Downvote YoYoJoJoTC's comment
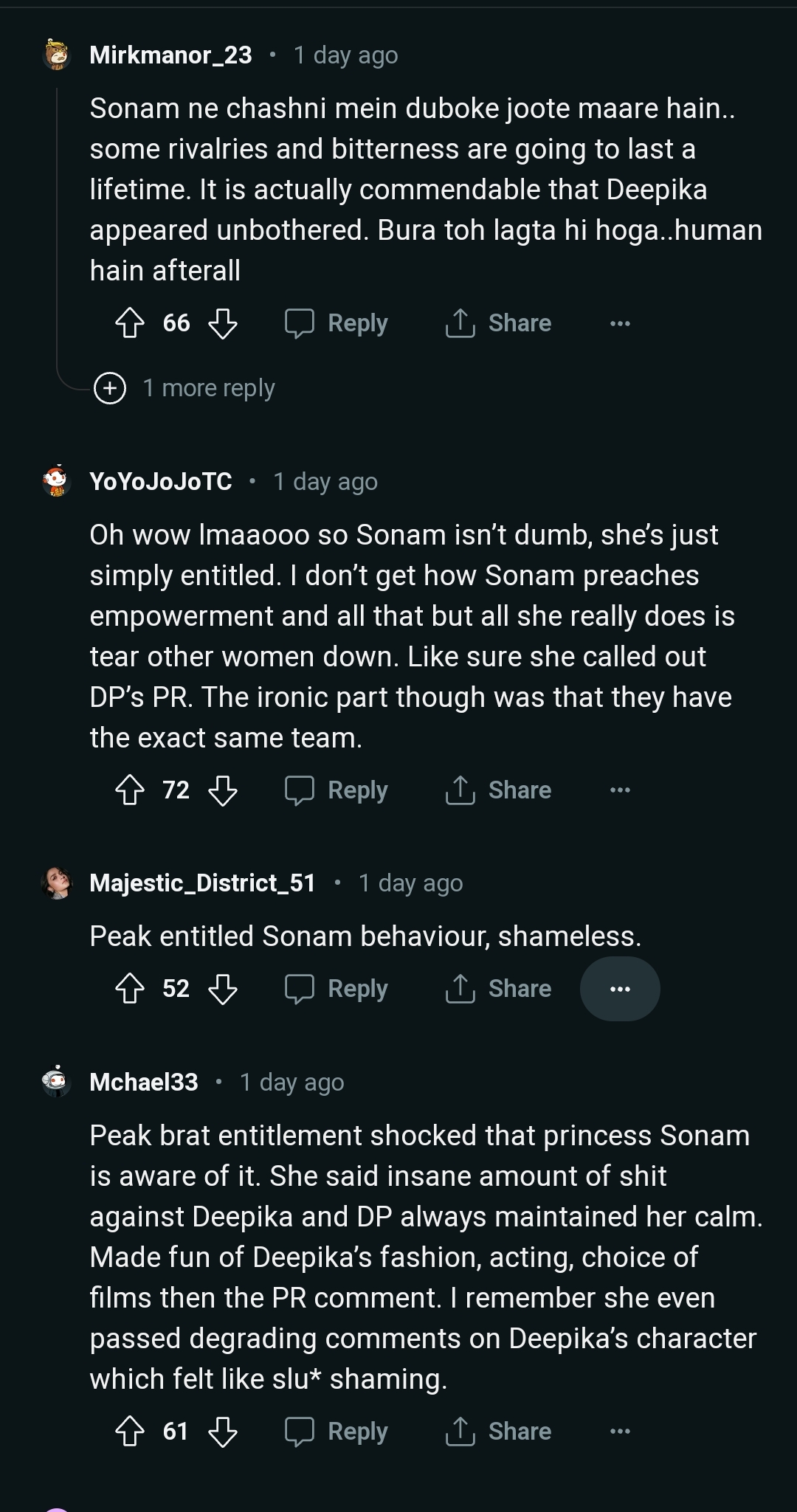 coord(222,790)
